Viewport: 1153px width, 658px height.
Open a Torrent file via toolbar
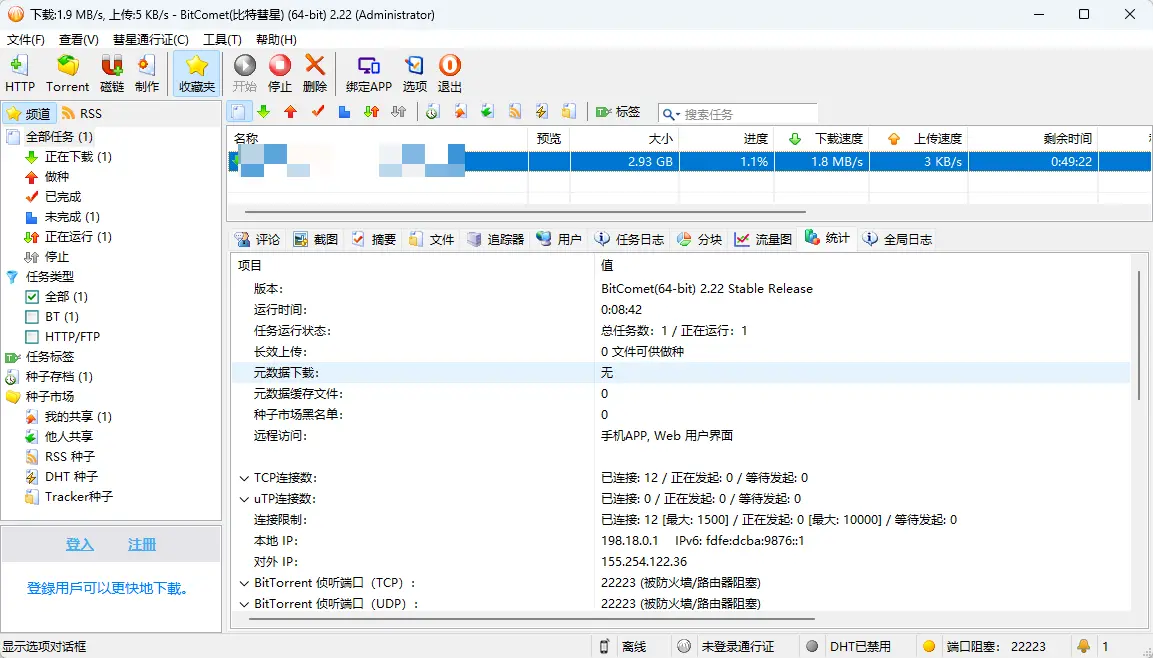tap(67, 74)
